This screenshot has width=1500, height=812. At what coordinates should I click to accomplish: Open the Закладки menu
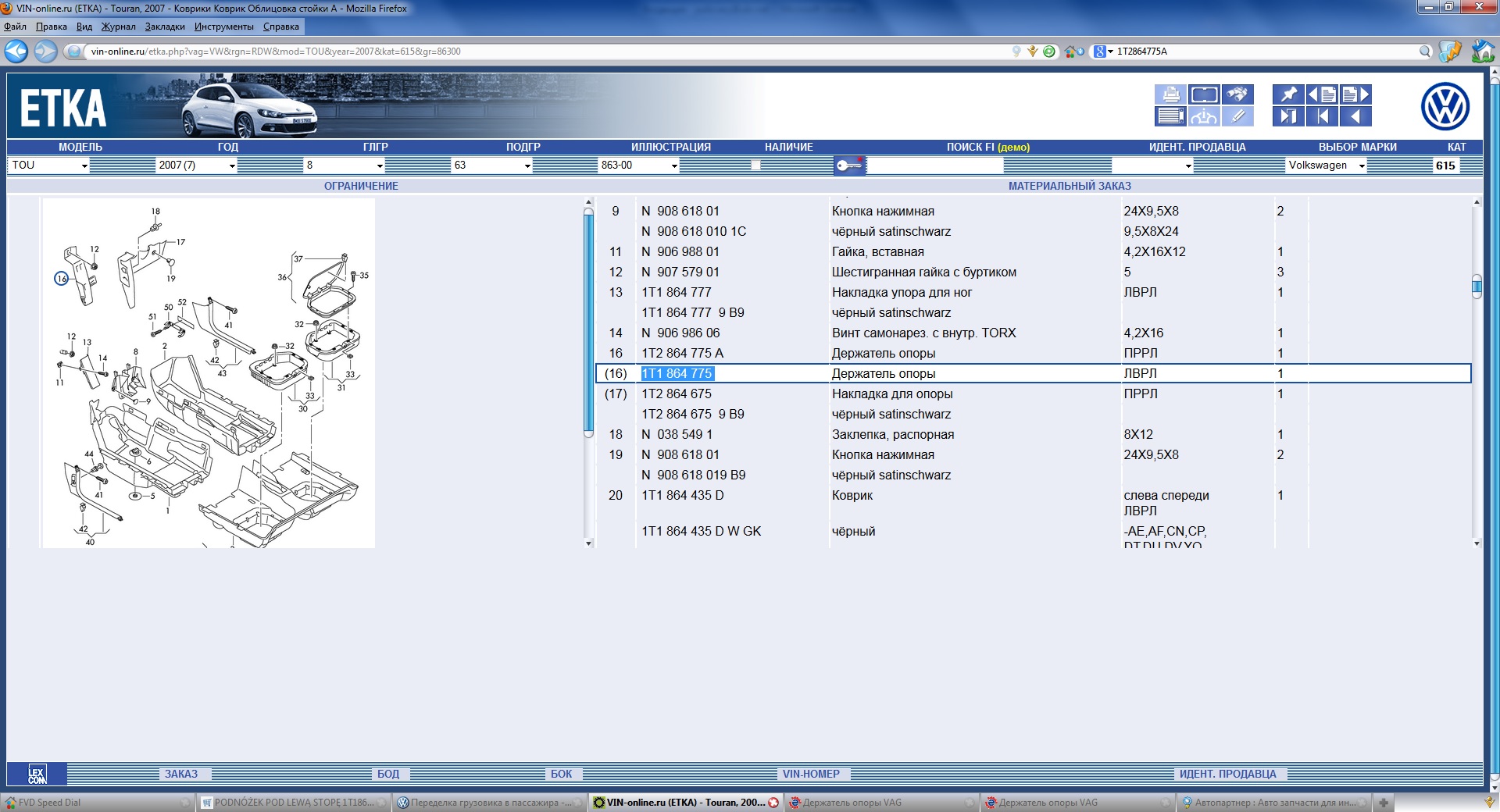tap(165, 27)
